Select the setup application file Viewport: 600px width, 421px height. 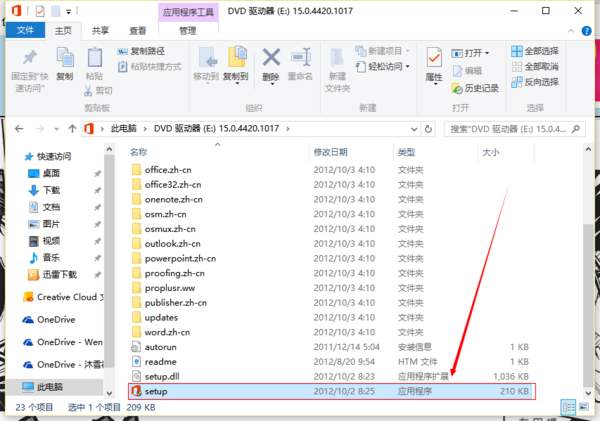(x=331, y=392)
